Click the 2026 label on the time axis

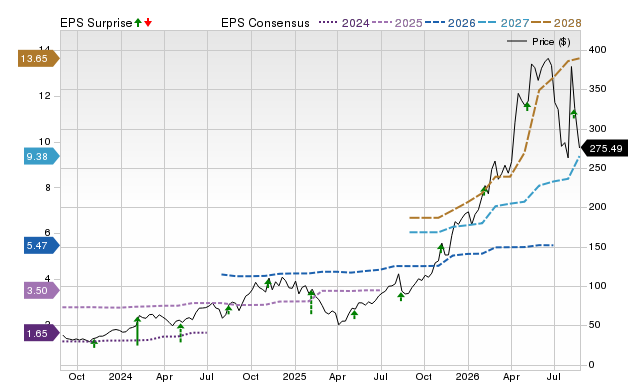pyautogui.click(x=467, y=376)
